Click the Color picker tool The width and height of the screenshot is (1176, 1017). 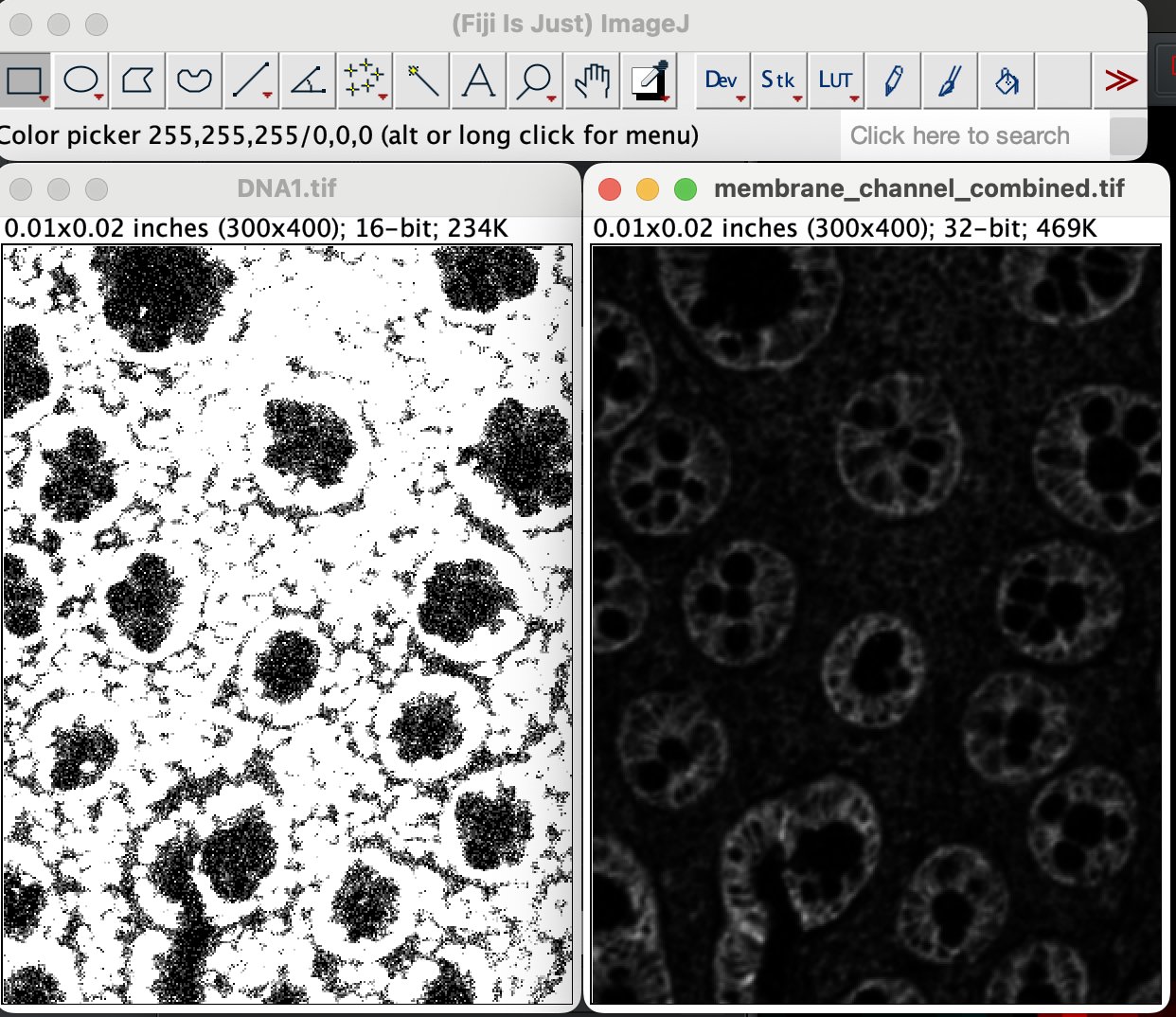pos(650,80)
